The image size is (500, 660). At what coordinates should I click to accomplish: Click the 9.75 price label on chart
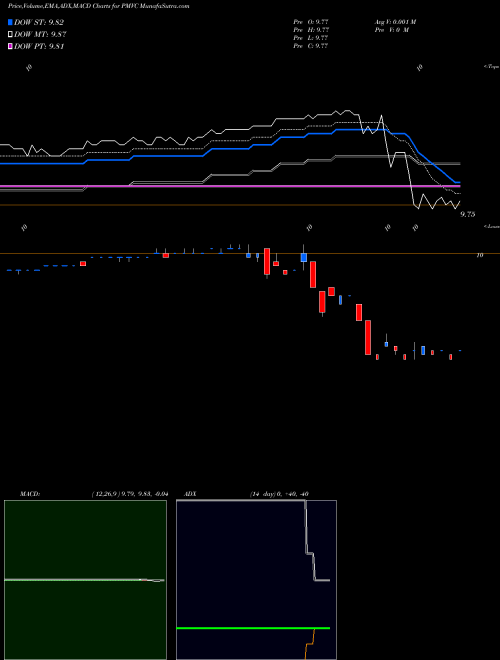pyautogui.click(x=468, y=214)
